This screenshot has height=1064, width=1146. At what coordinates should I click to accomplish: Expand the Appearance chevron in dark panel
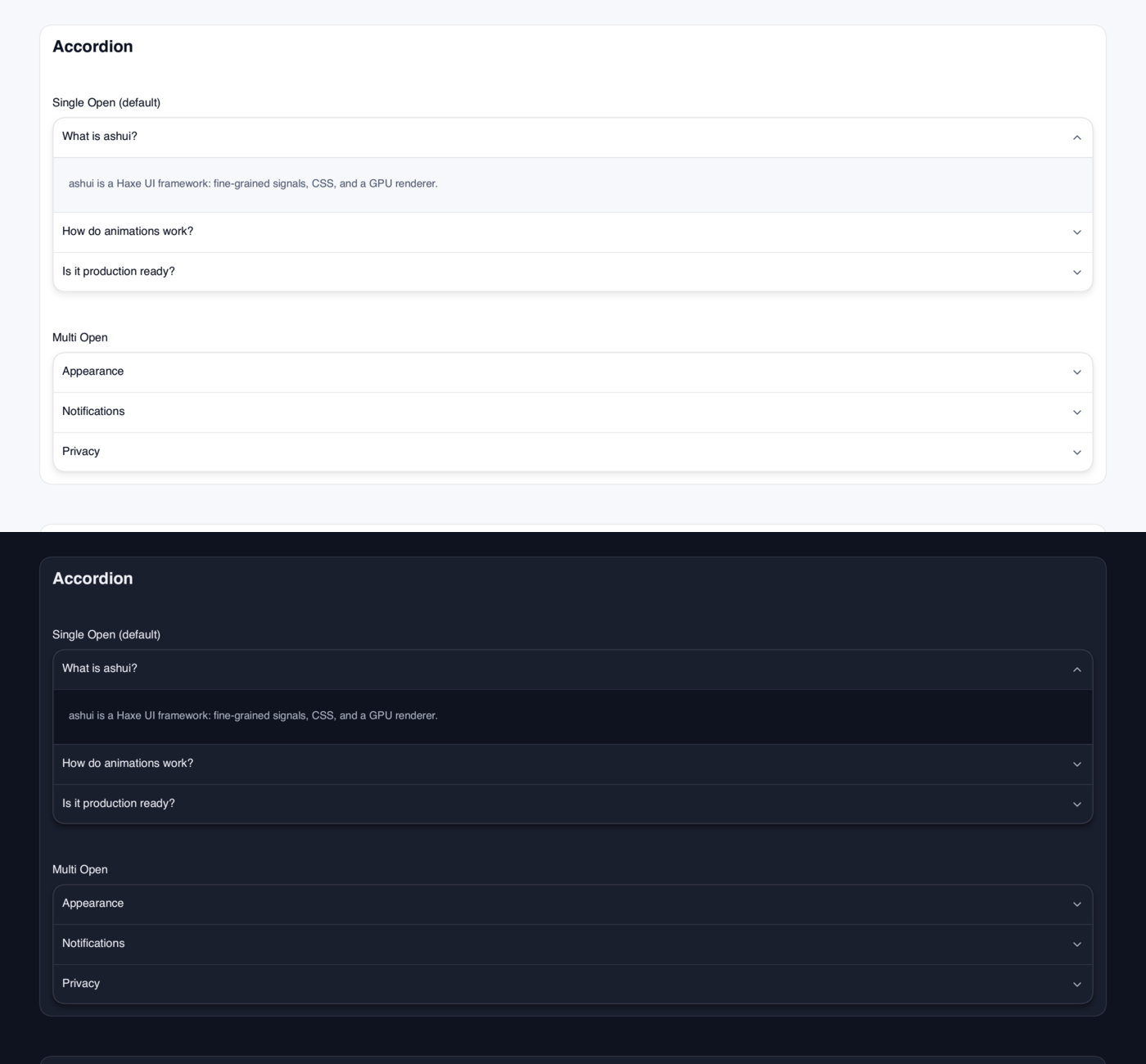(x=1077, y=904)
